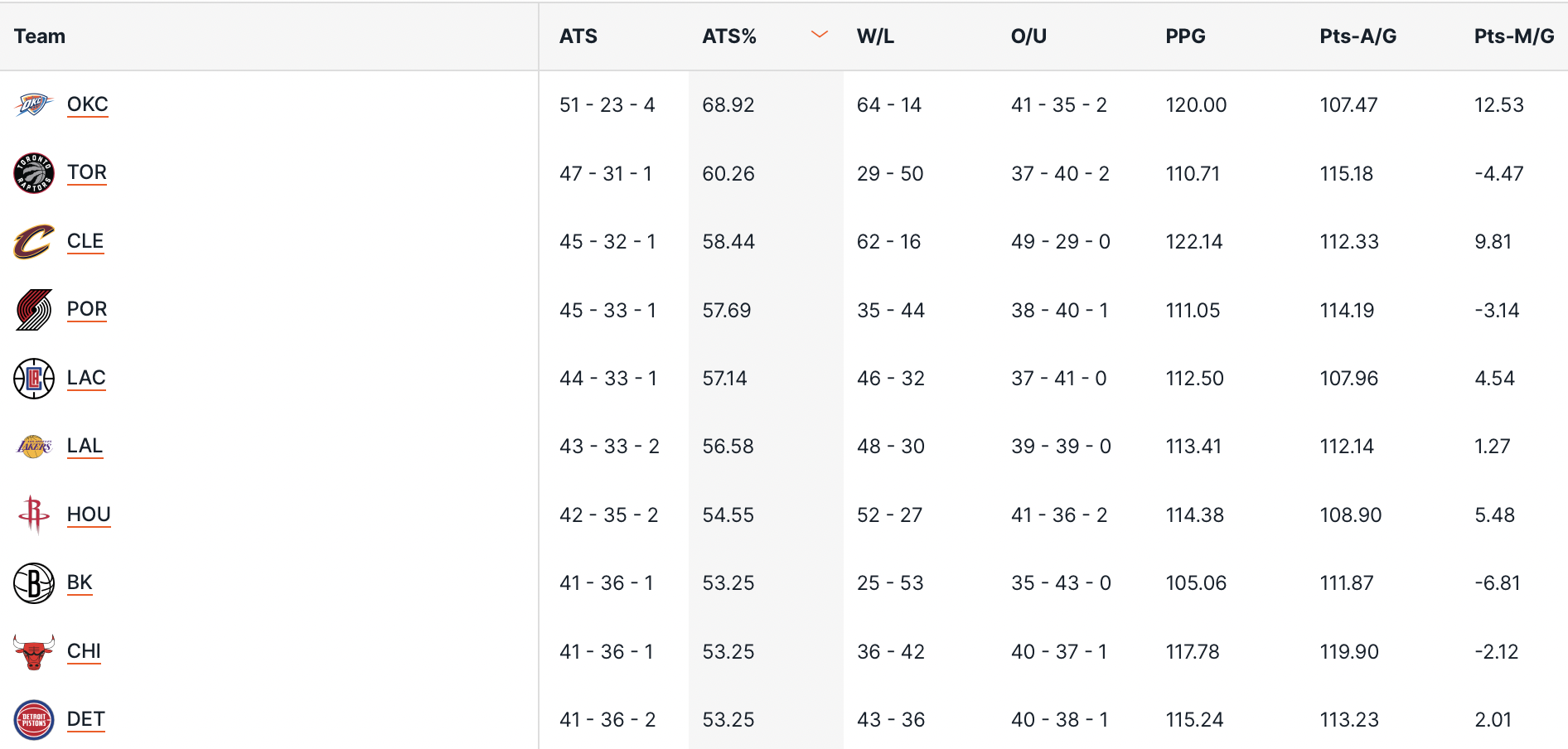Sort by the O/U column header
This screenshot has width=1568, height=749.
tap(1028, 36)
